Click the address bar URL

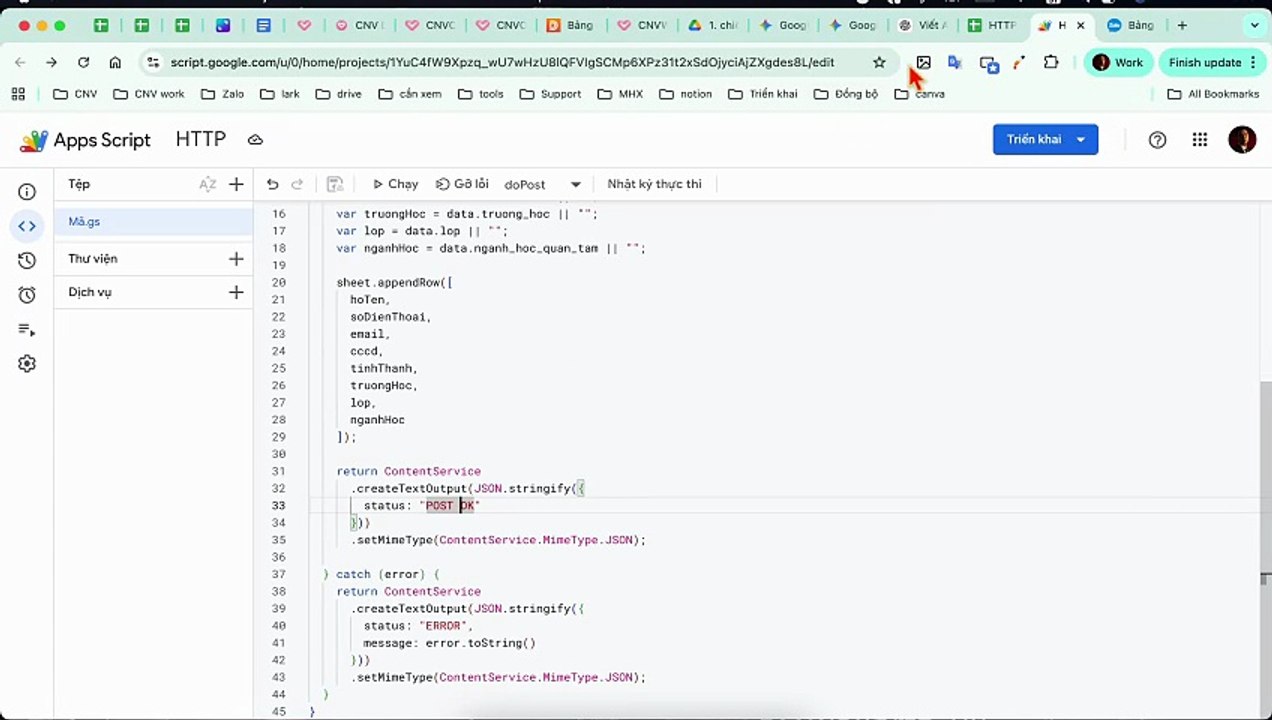(x=502, y=62)
